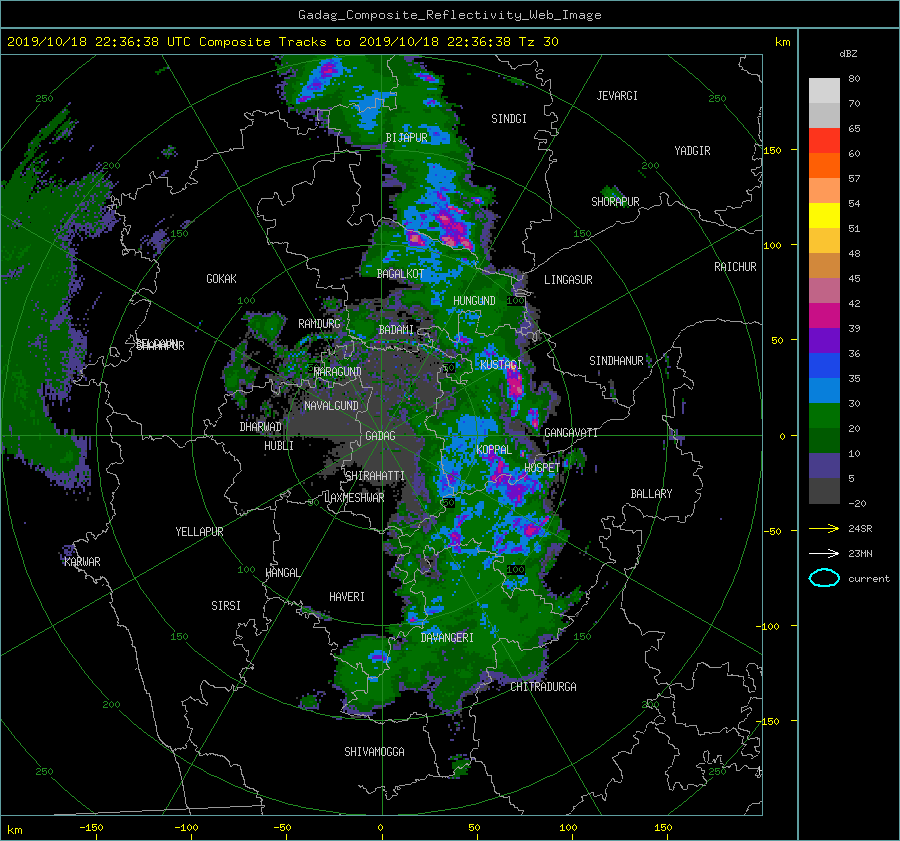
Task: Click the UTC Composite Tracks timestamp header
Action: click(282, 42)
